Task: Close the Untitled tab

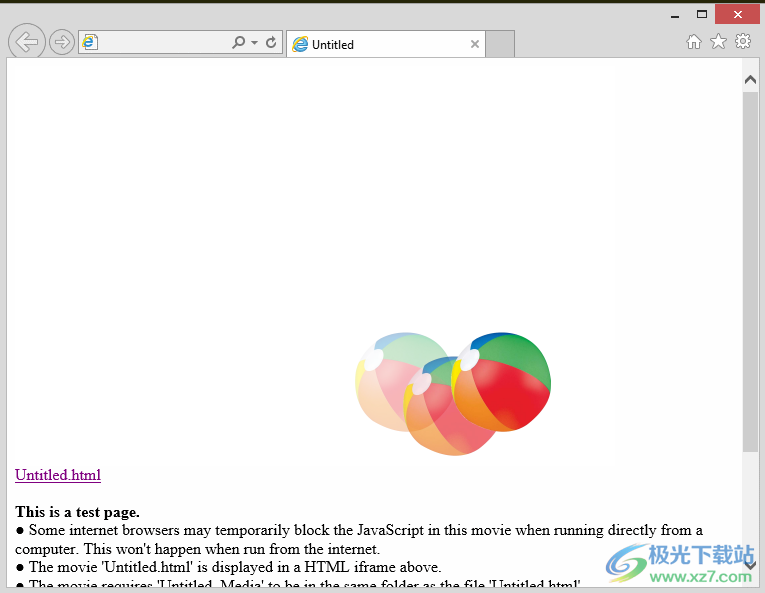Action: [474, 44]
